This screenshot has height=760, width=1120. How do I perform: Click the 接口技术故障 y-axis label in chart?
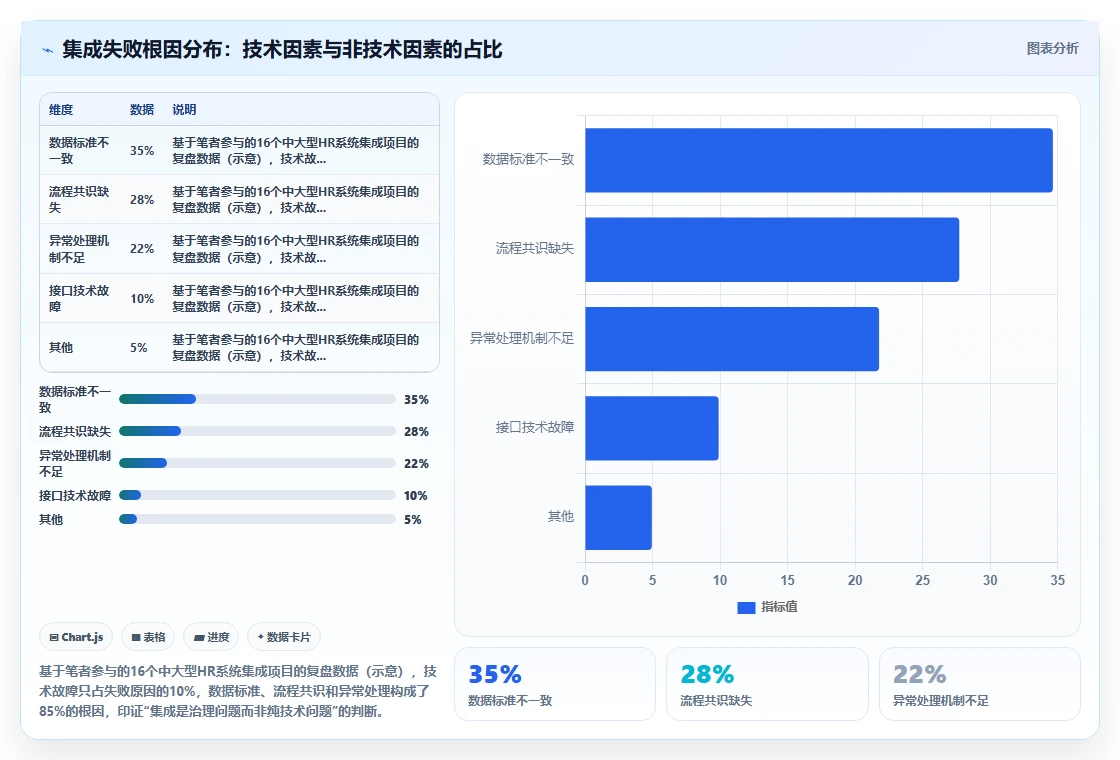click(535, 427)
